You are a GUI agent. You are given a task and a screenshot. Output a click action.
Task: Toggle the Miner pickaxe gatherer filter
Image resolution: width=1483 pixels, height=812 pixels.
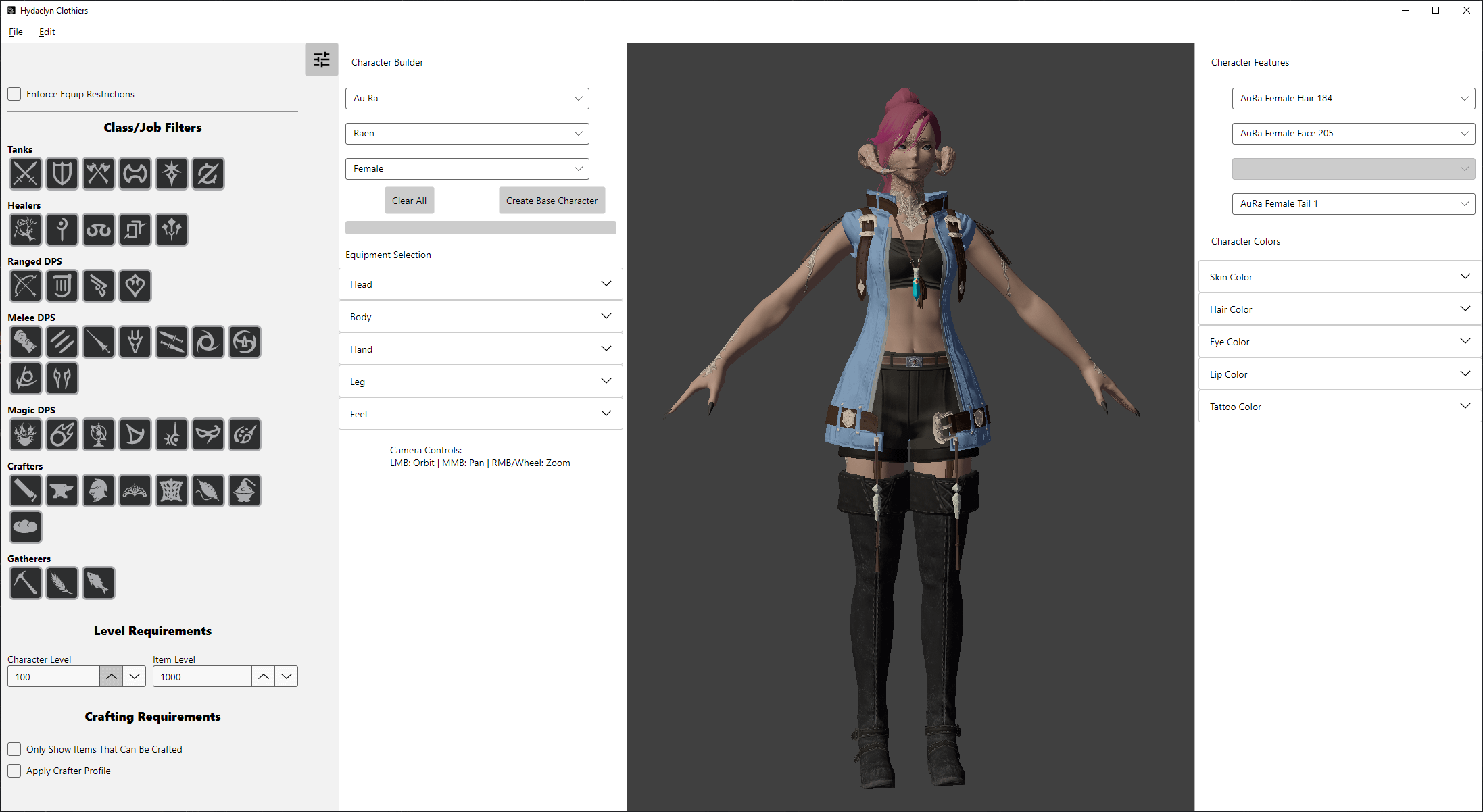point(26,583)
